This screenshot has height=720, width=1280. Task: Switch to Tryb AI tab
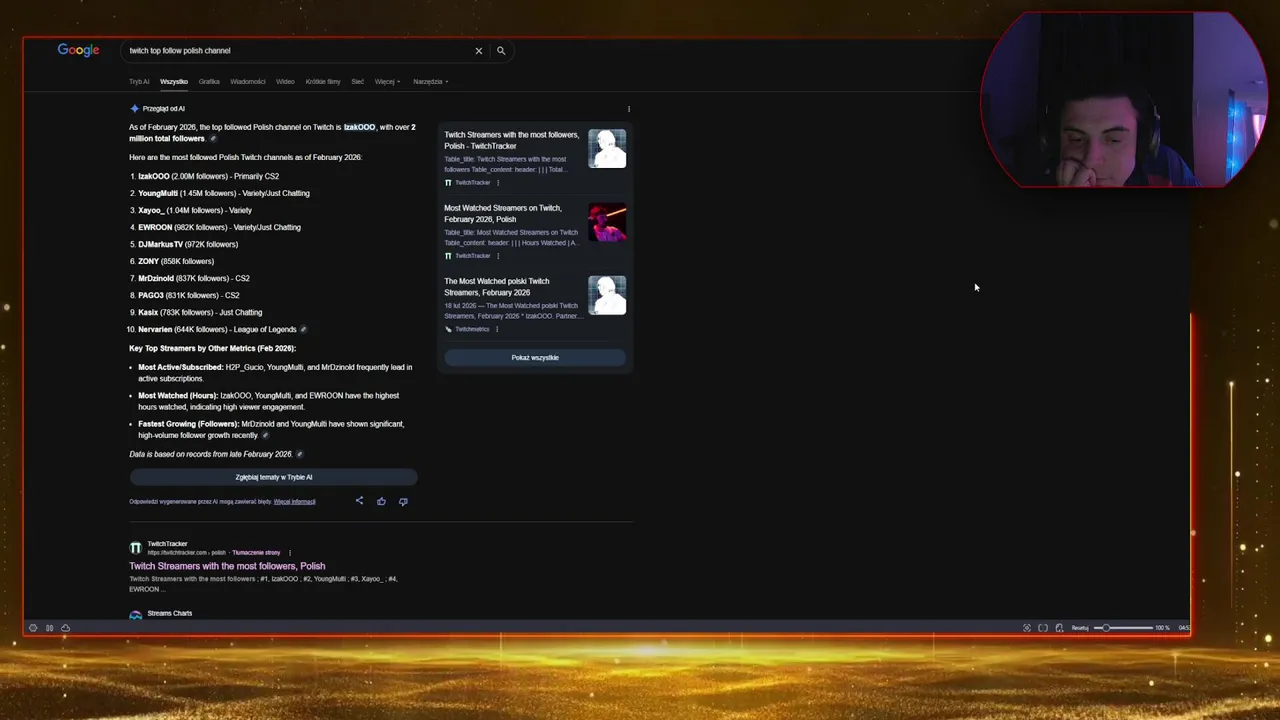pyautogui.click(x=139, y=82)
